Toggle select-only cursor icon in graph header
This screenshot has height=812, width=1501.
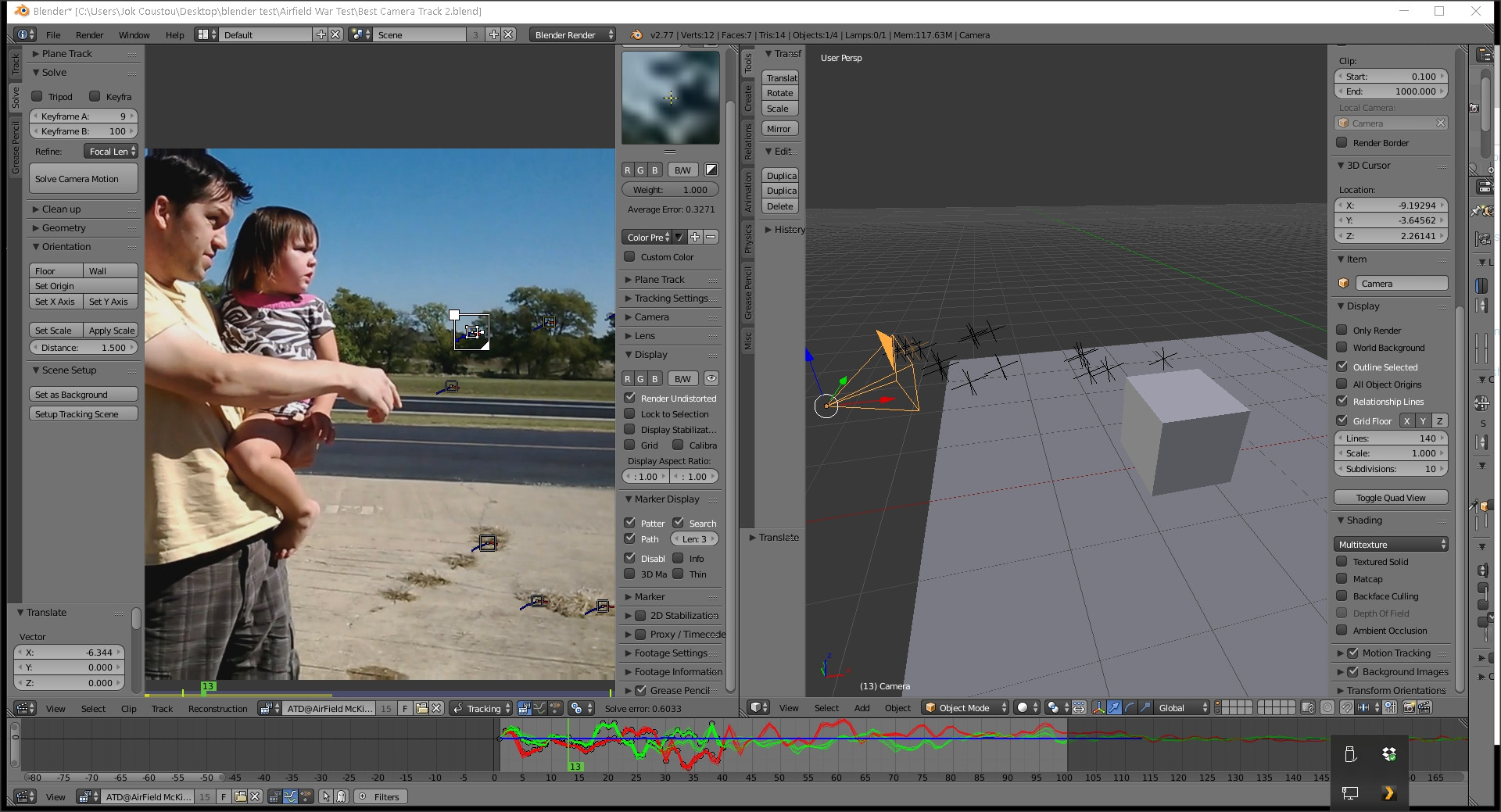(326, 796)
